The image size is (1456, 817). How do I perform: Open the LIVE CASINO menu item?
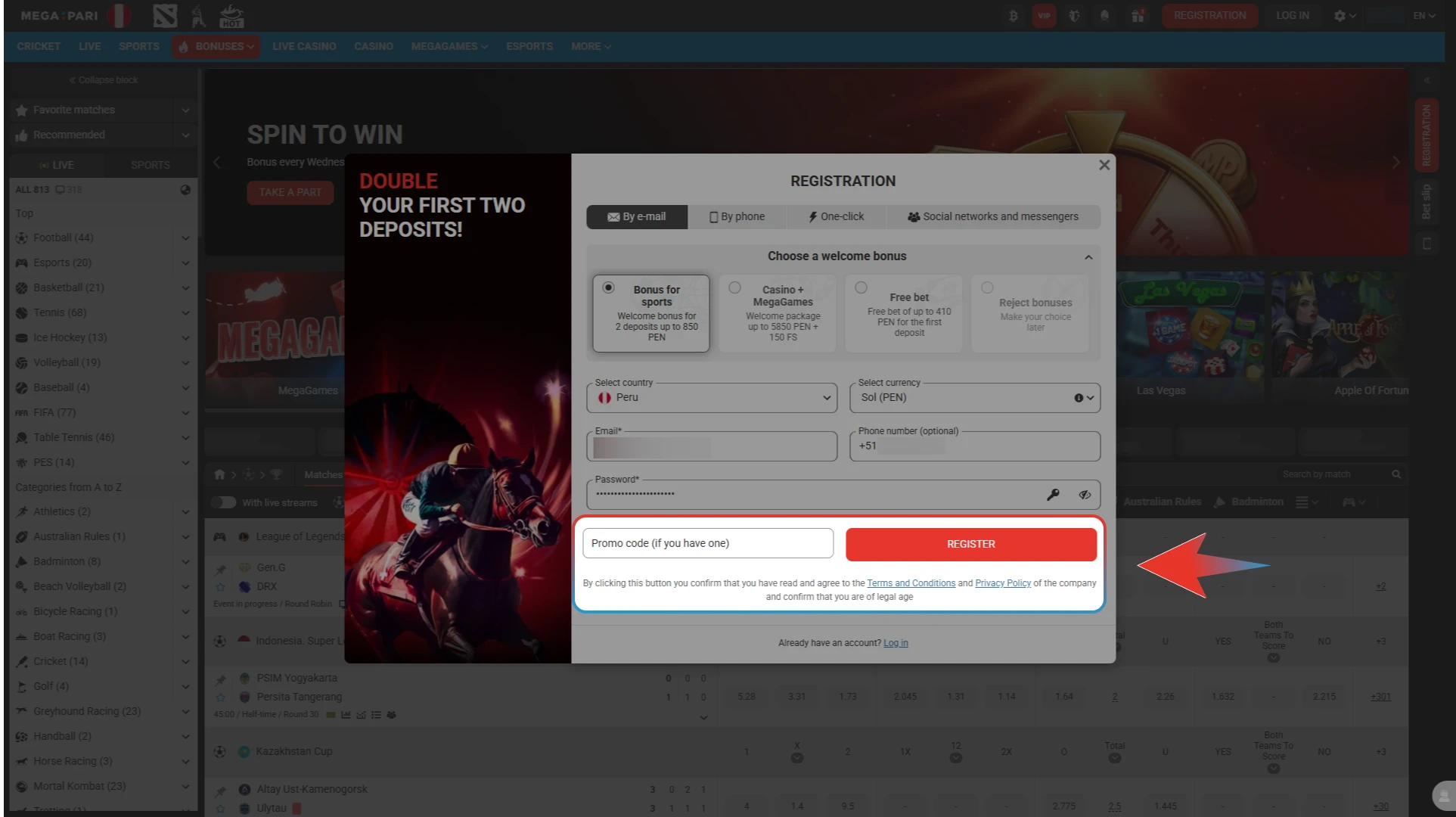pos(304,47)
